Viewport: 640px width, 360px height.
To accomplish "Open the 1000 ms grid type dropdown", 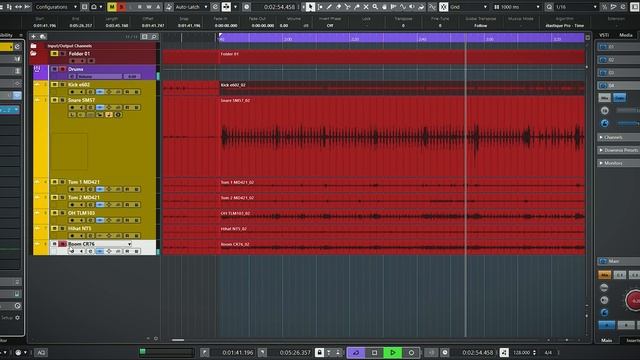I will click(516, 7).
